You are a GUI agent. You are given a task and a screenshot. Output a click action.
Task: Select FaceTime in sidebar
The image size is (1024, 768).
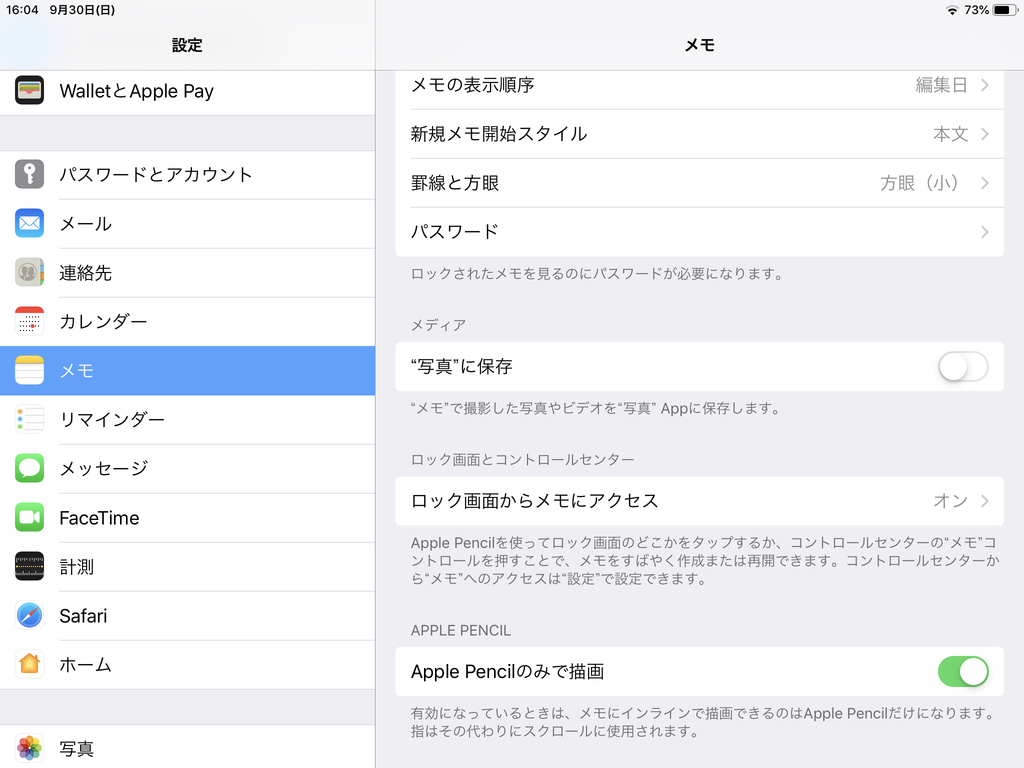pos(187,517)
